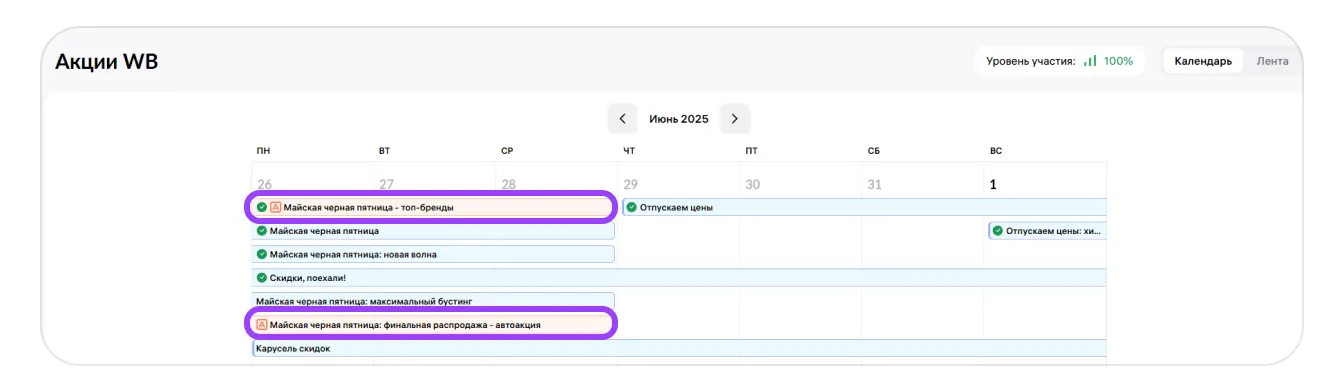Click the Уровень участия 100% indicator

pos(1060,61)
